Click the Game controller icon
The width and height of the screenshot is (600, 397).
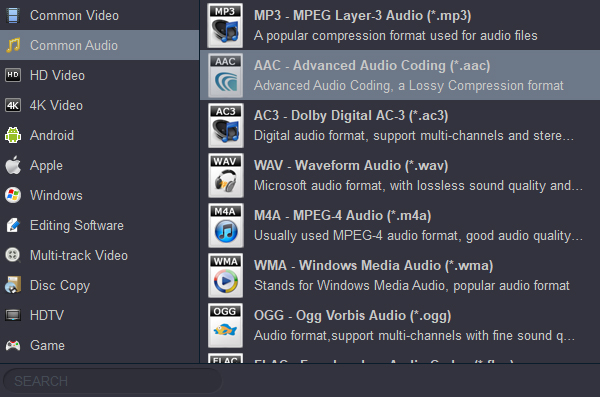click(13, 345)
